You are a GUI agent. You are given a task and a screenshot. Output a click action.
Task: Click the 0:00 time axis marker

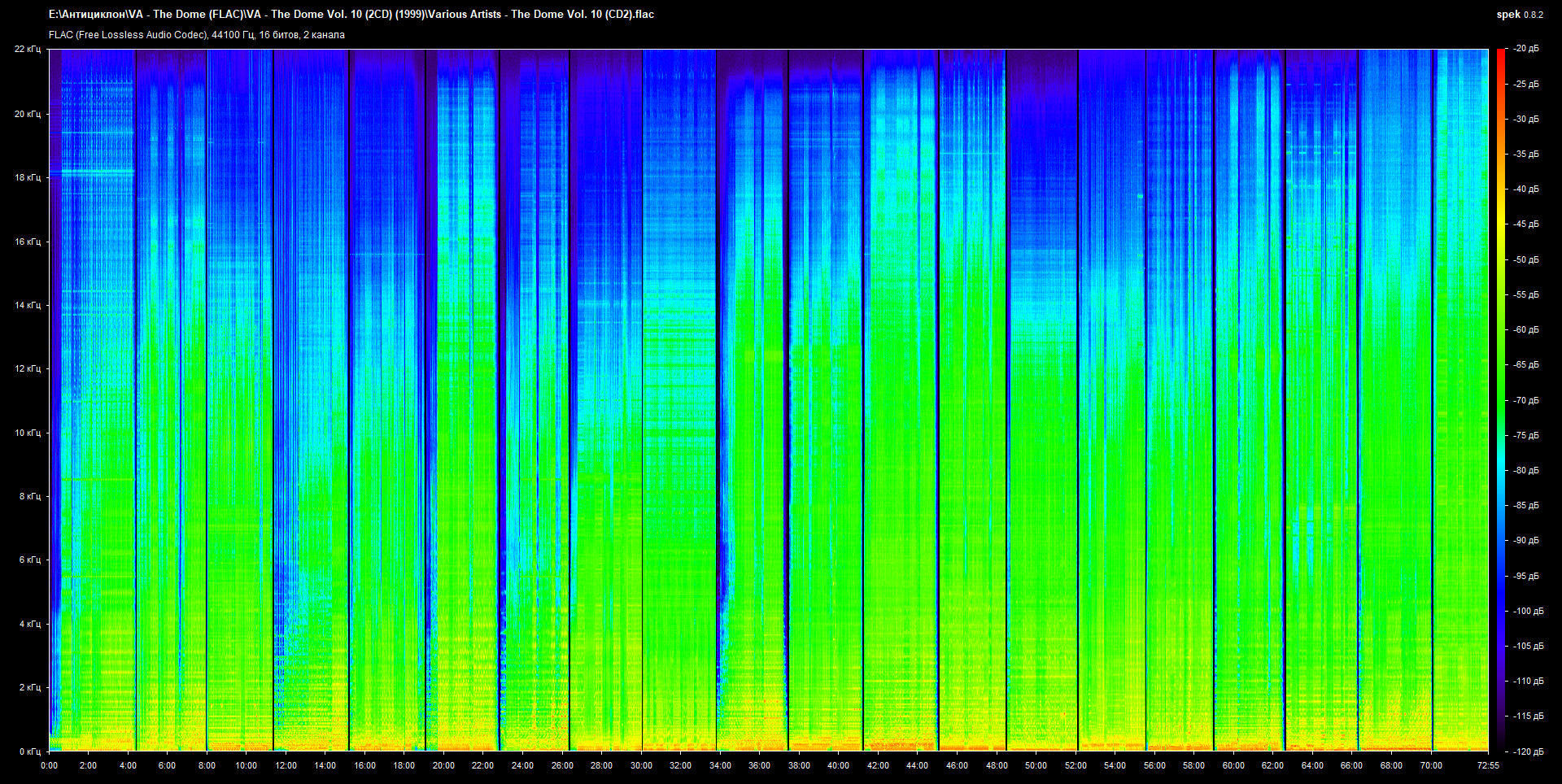tap(49, 765)
